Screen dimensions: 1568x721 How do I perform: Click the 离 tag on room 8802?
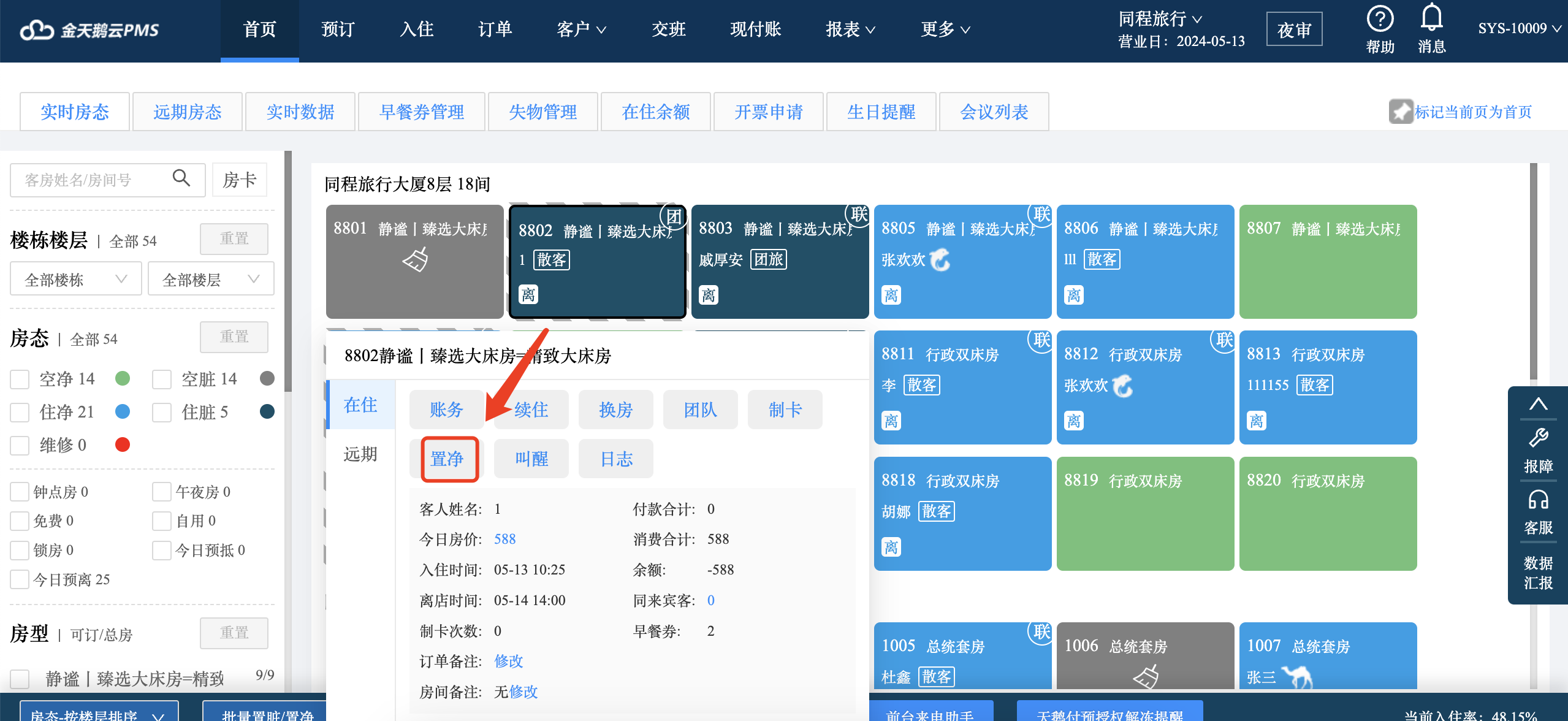tap(528, 295)
